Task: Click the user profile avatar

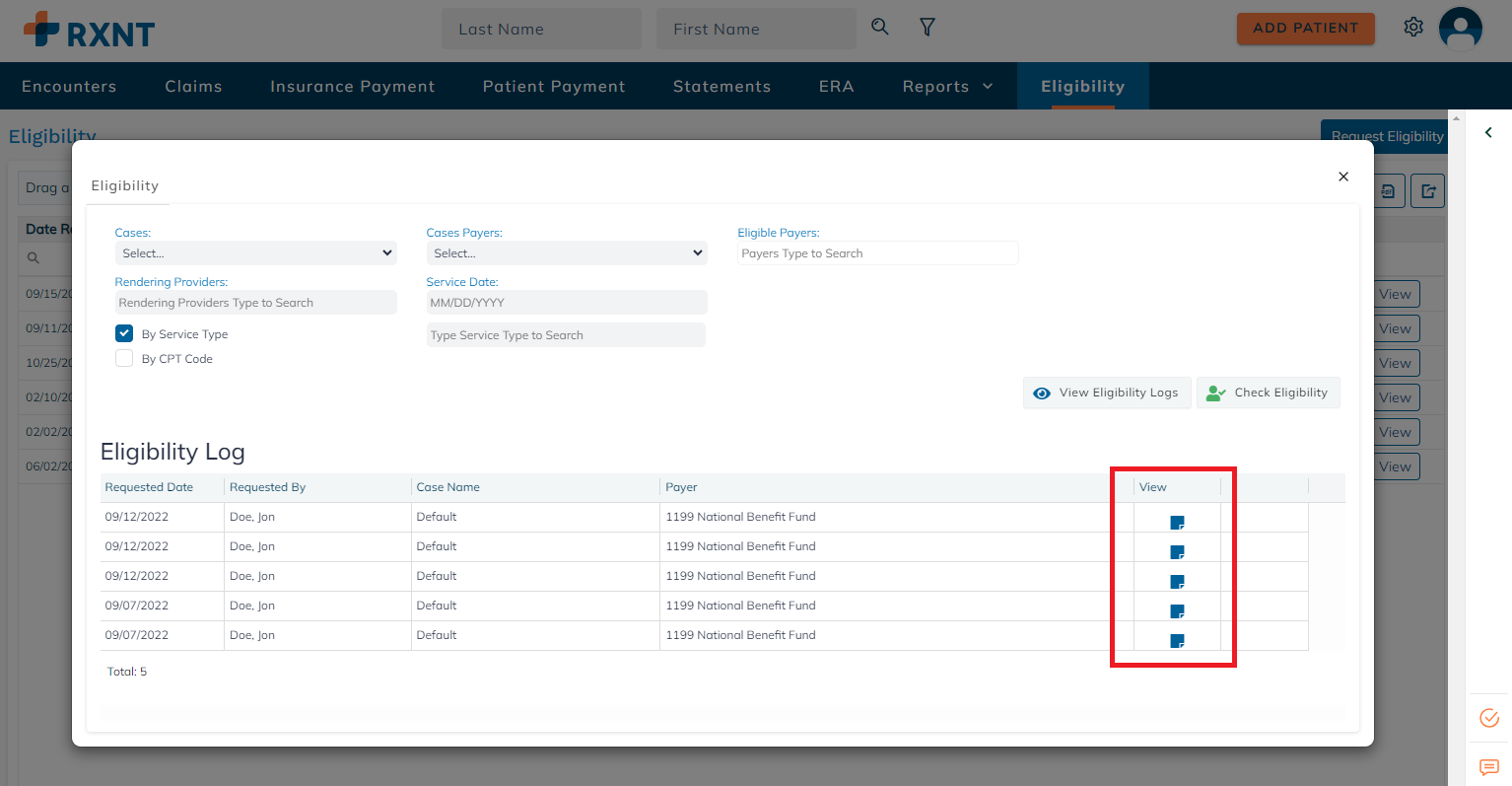Action: 1460,29
